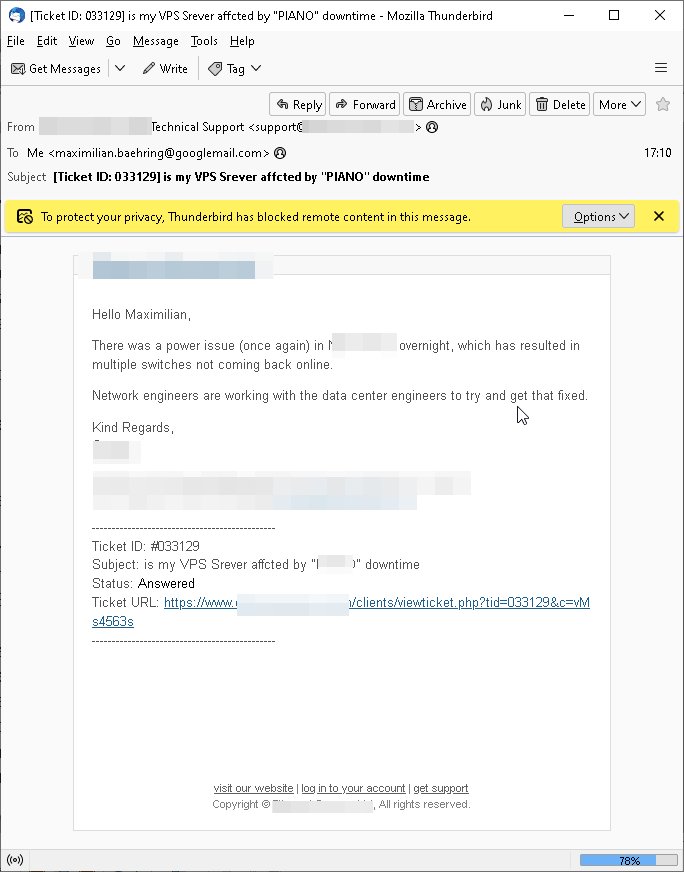
Task: Open the Thunderbird hamburger app menu
Action: point(660,69)
